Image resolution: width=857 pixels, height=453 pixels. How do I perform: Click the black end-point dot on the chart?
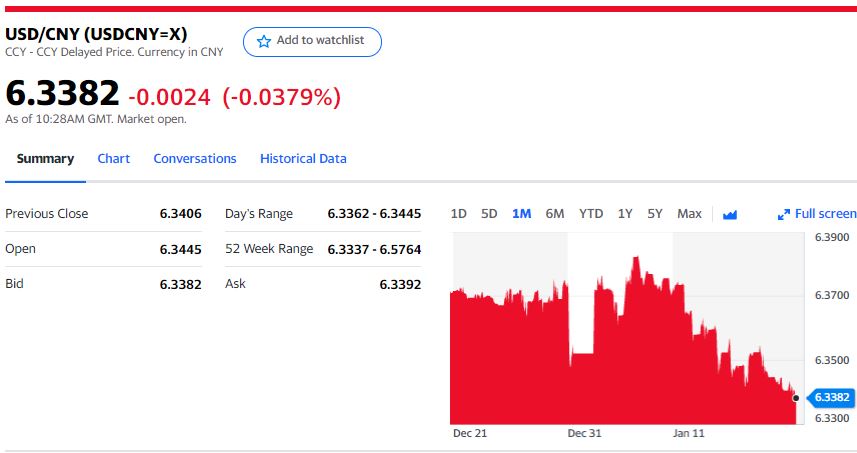[x=796, y=397]
